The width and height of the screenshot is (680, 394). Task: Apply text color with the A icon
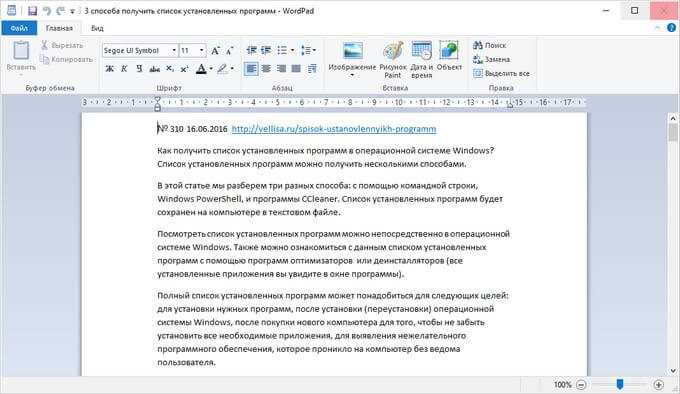(x=201, y=68)
